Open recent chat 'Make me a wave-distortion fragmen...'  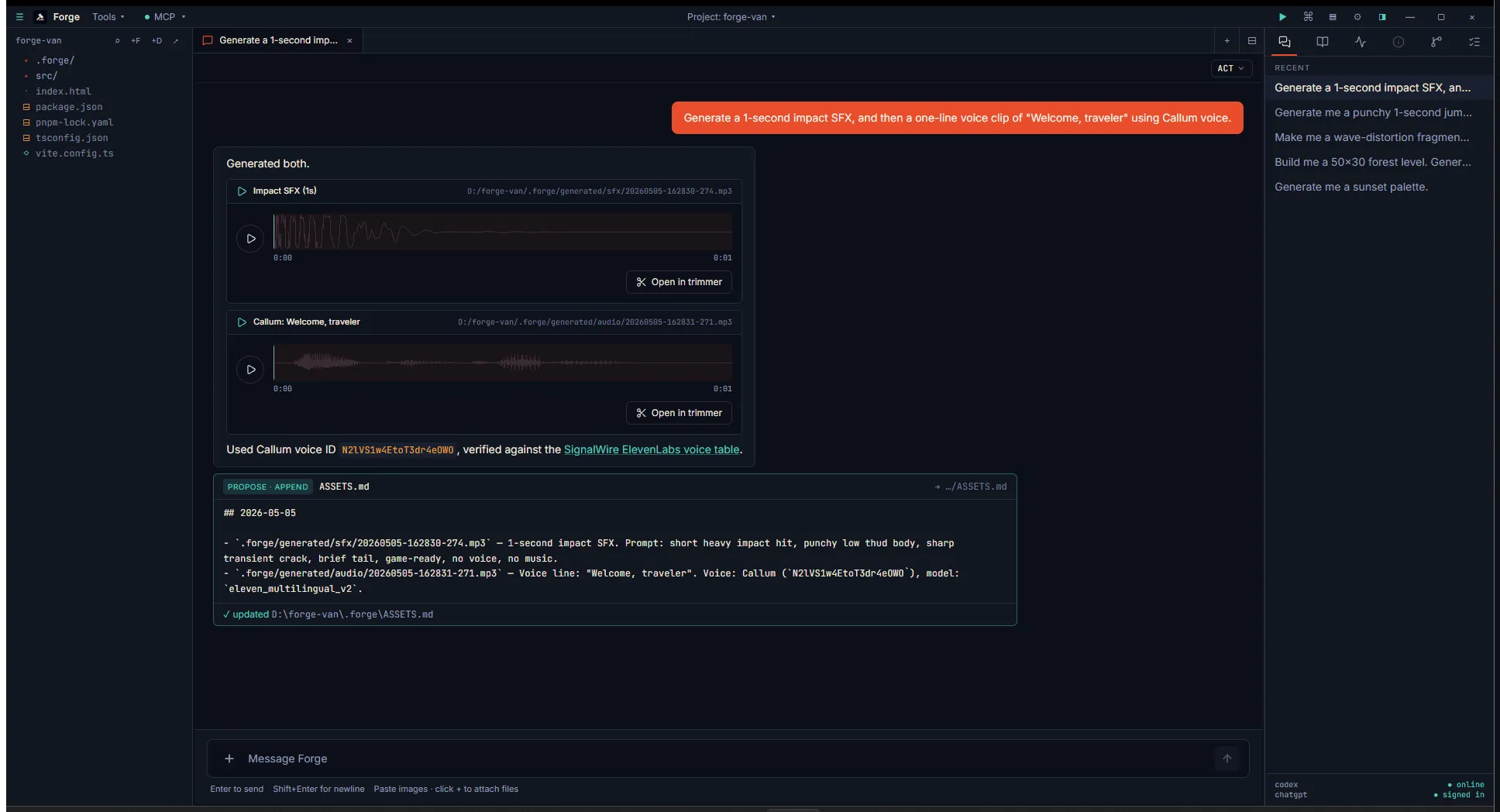[1379, 137]
